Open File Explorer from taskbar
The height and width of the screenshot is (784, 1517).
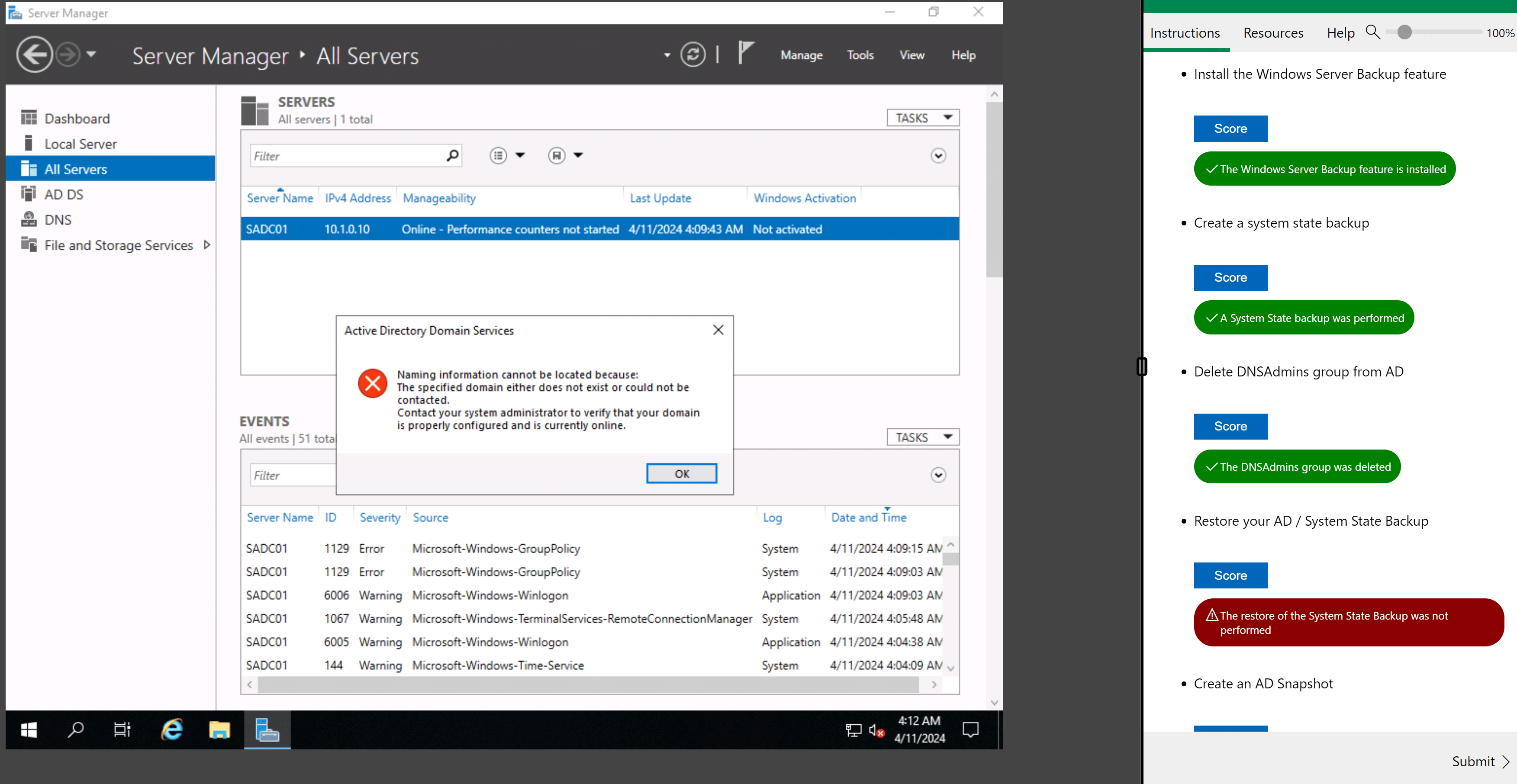[x=219, y=730]
